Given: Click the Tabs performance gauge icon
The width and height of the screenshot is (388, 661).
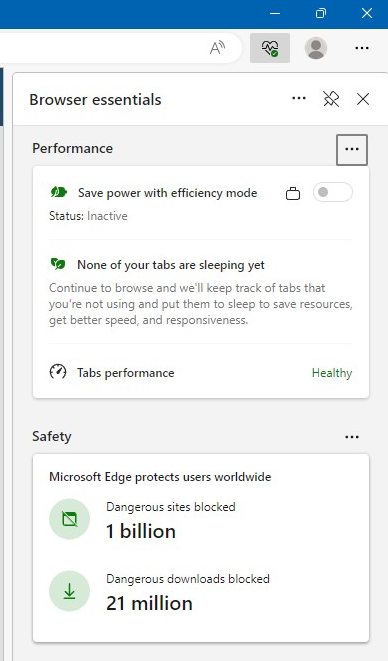Looking at the screenshot, I should [58, 372].
